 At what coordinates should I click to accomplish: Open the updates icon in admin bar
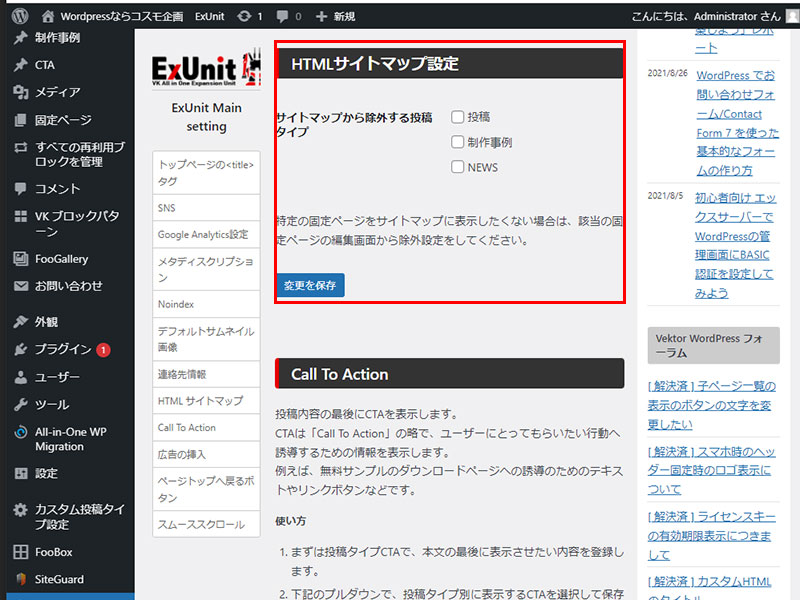pos(245,17)
